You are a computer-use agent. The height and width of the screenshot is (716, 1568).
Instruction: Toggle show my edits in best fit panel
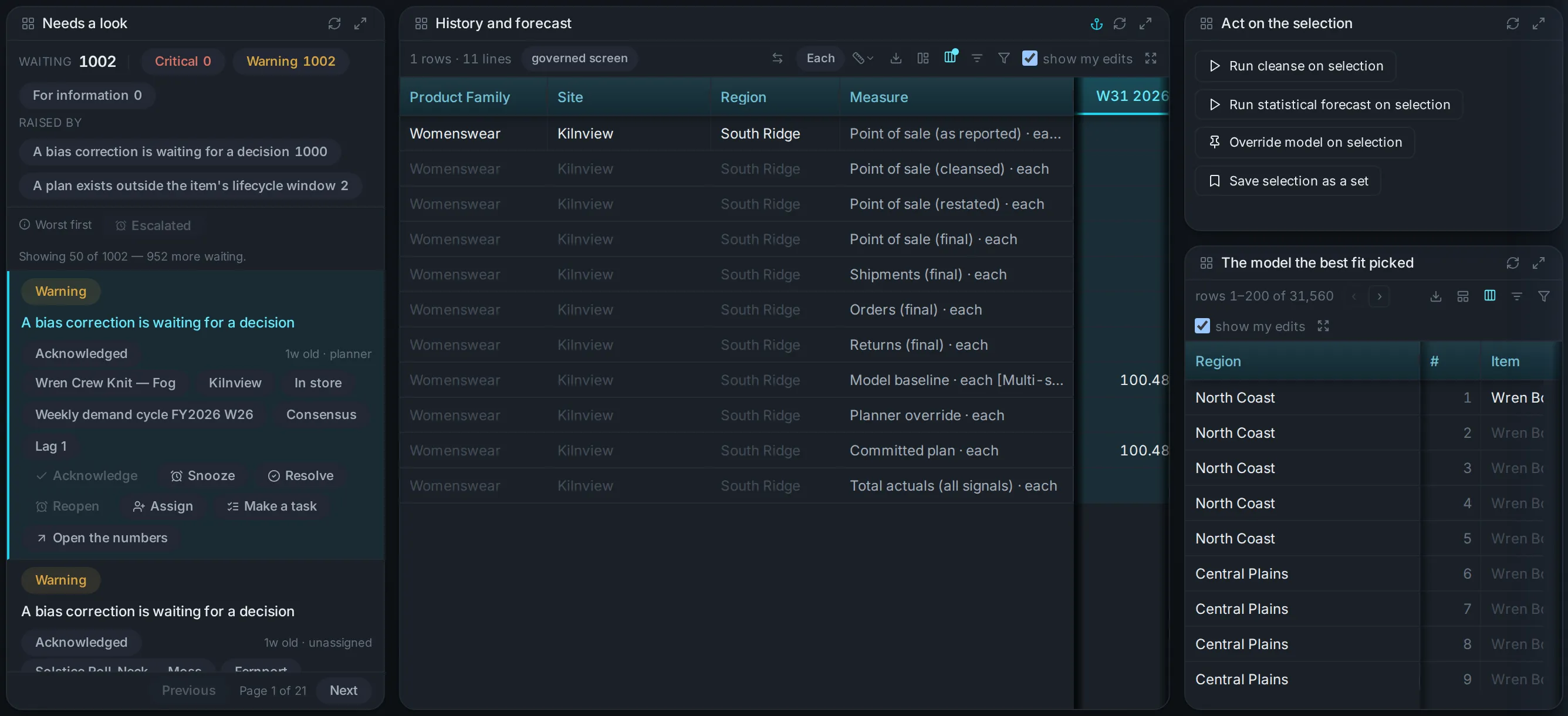point(1202,326)
